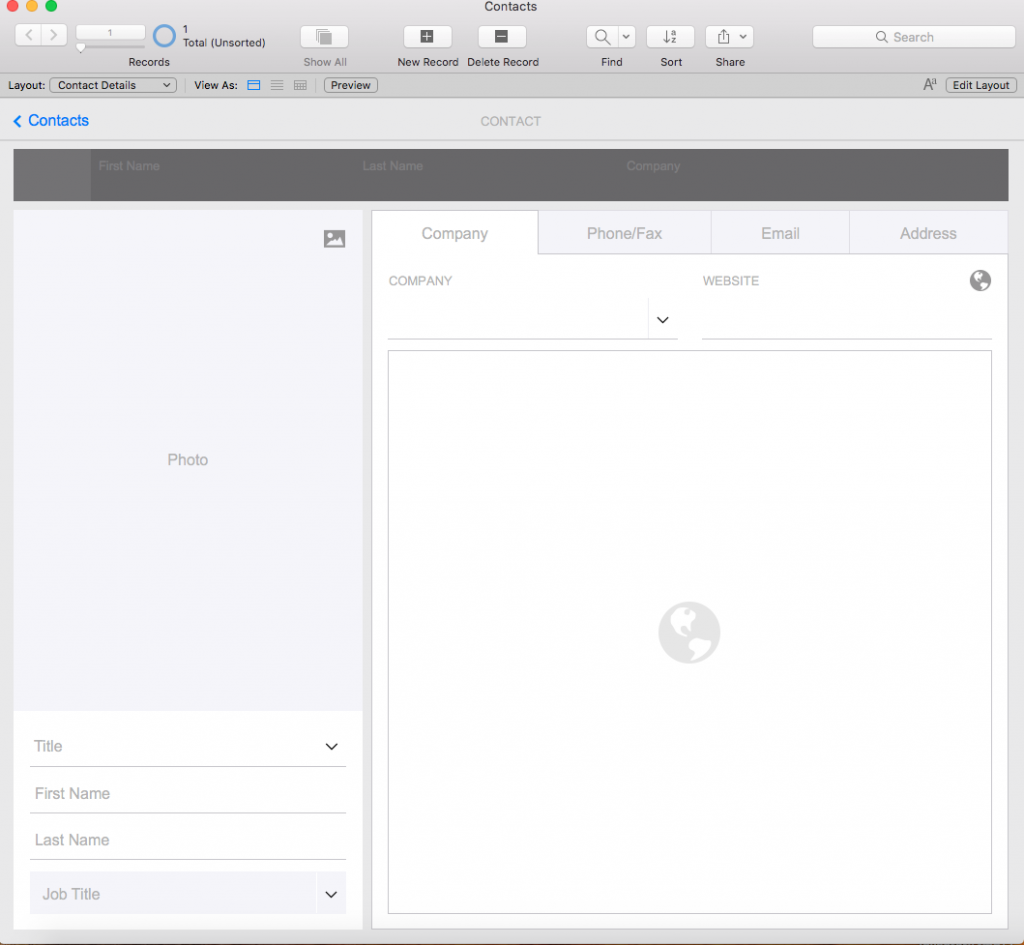Switch to the Phone/Fax tab
The image size is (1024, 945).
click(x=623, y=232)
